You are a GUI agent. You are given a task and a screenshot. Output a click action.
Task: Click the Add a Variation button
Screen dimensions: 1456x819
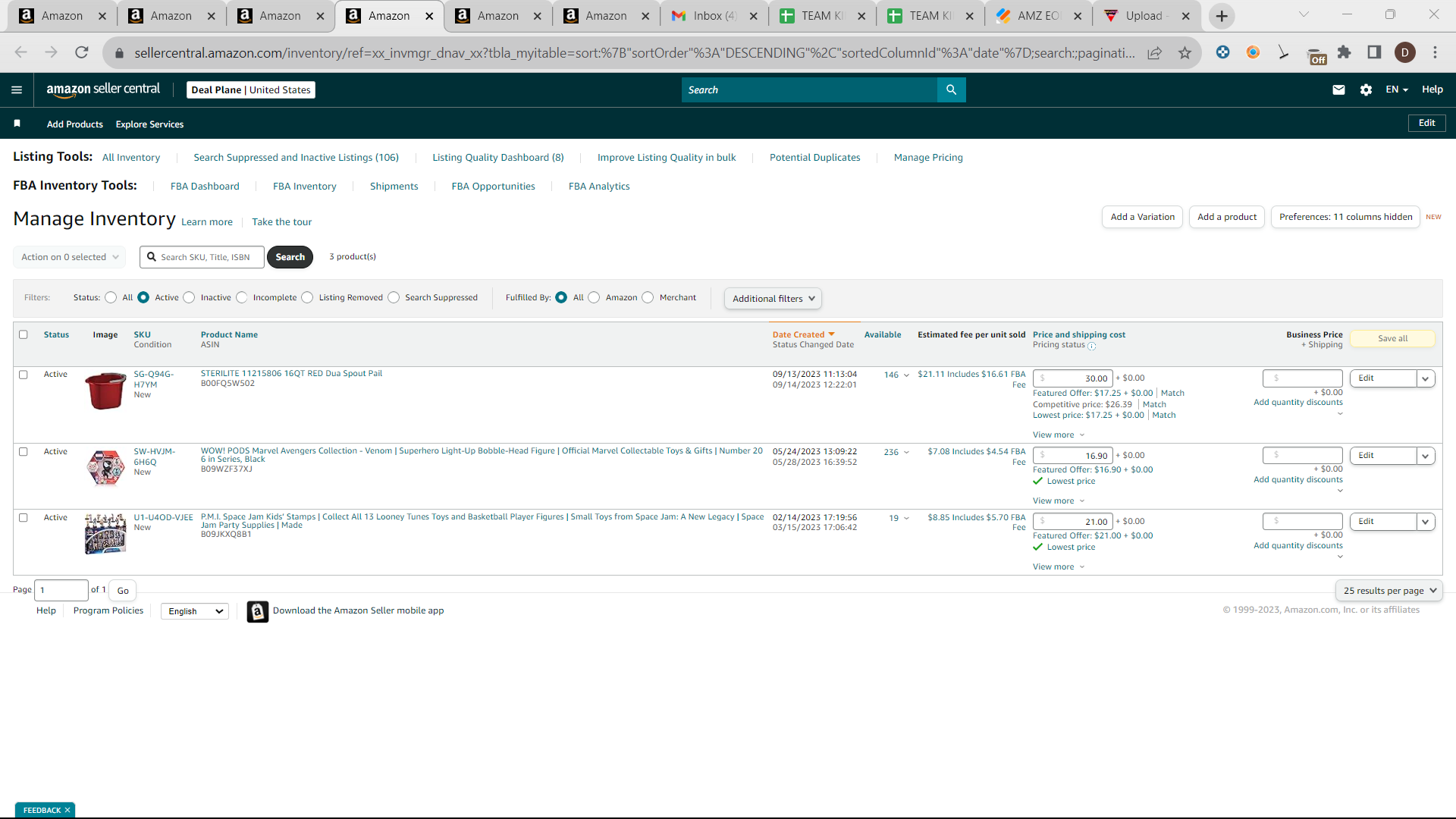click(x=1142, y=217)
